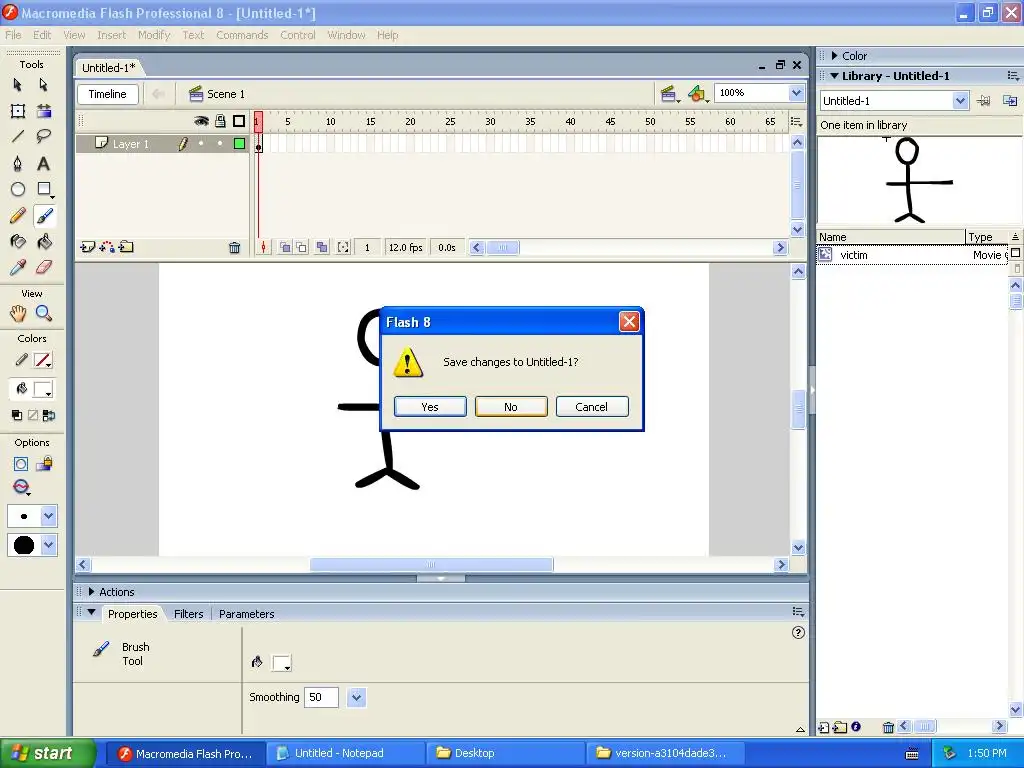
Task: Open zoom 100% dropdown
Action: [x=796, y=93]
